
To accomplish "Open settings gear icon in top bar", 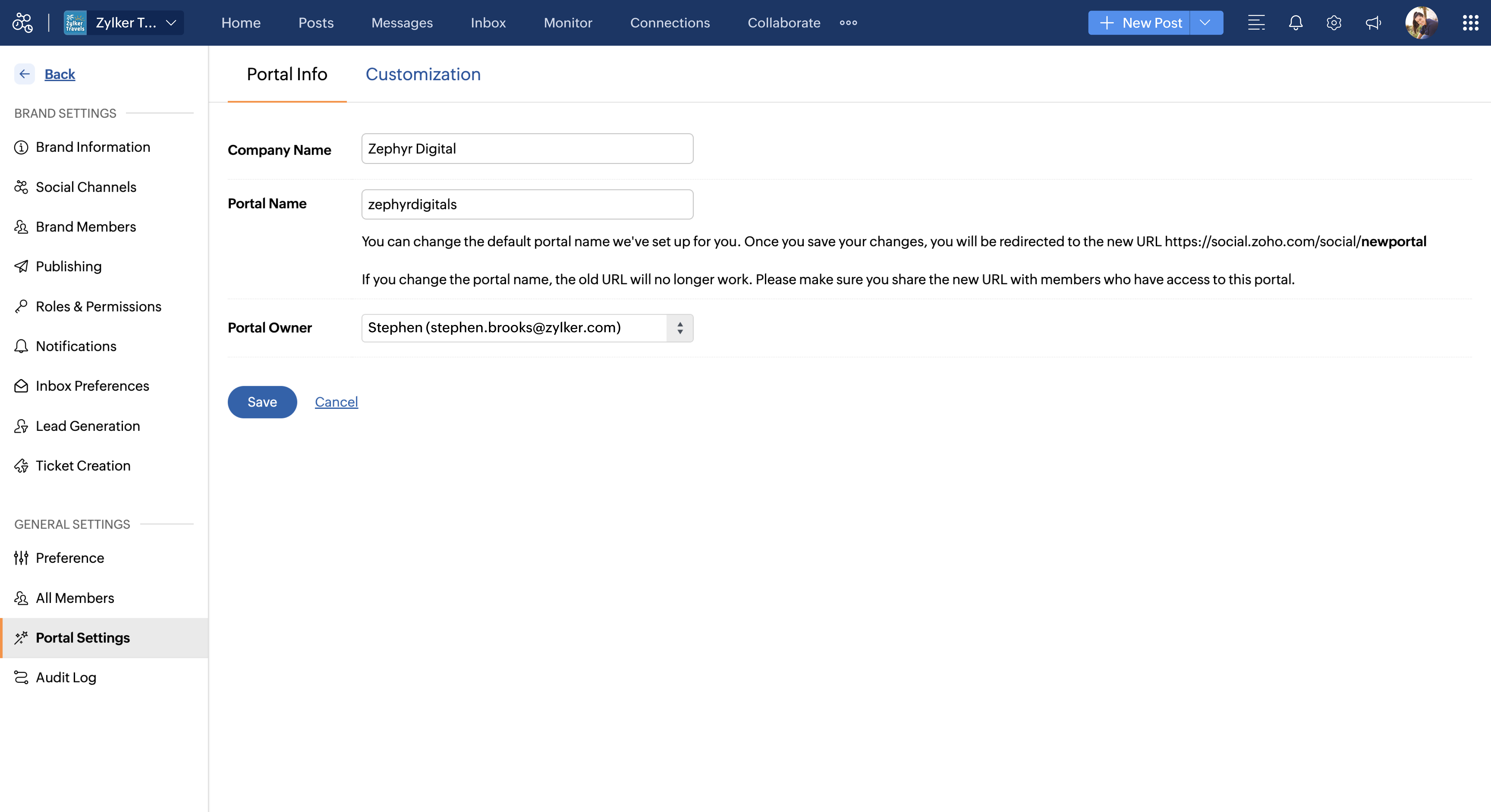I will coord(1334,23).
